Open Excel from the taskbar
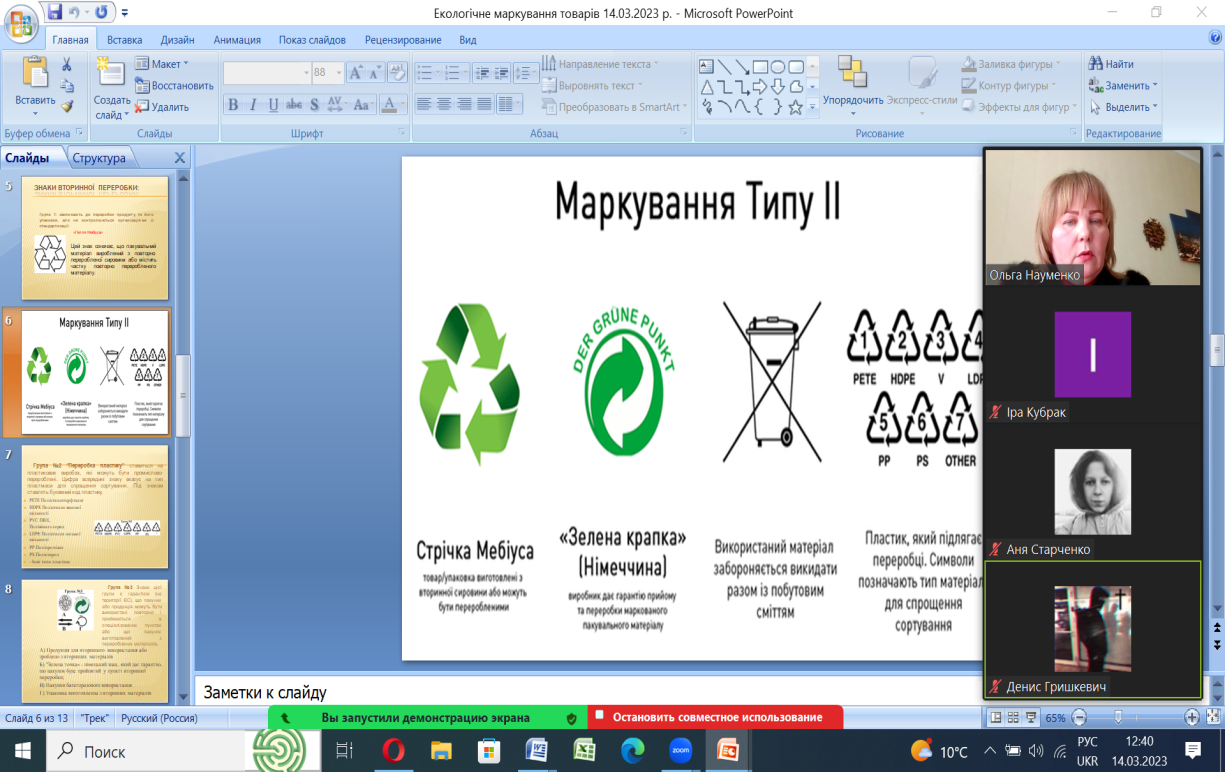The height and width of the screenshot is (772, 1225). [x=585, y=750]
